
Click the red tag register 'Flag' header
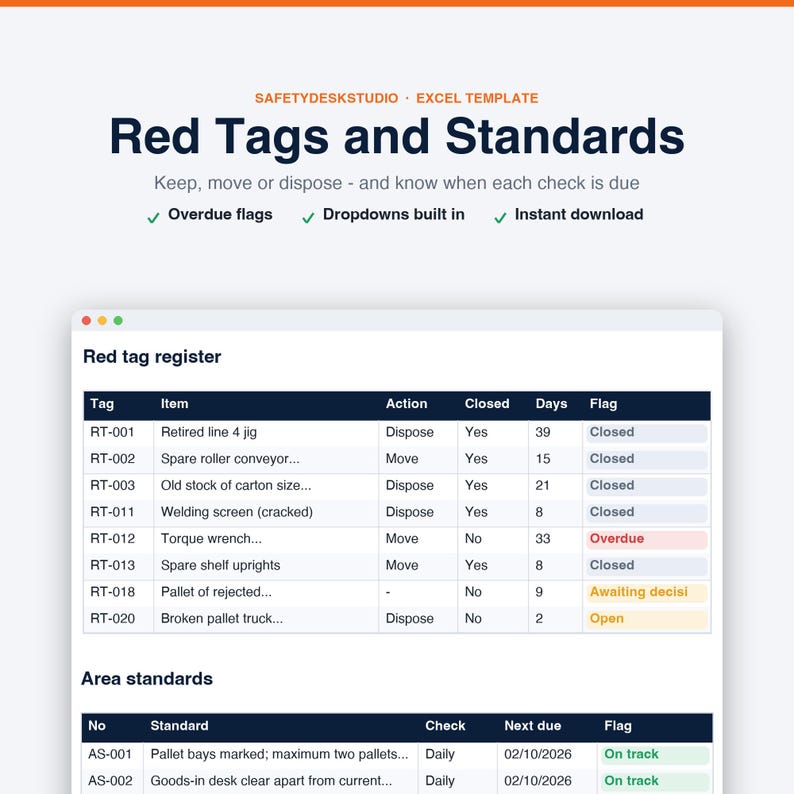603,404
